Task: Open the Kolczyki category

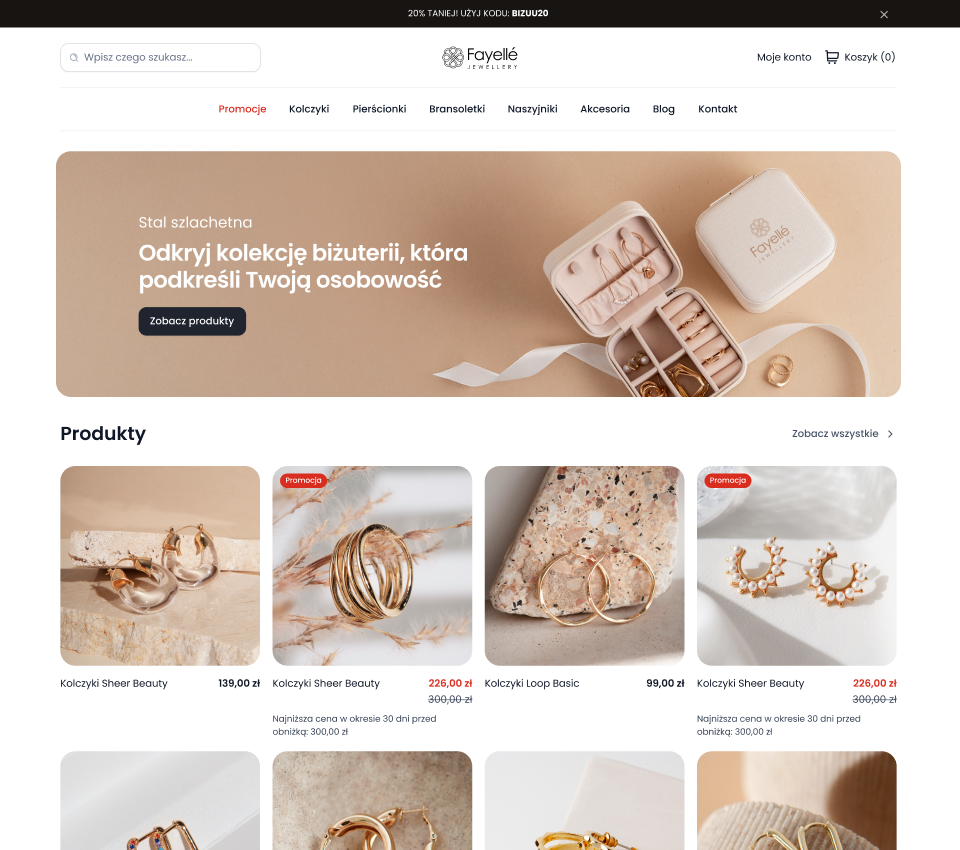Action: pyautogui.click(x=309, y=109)
